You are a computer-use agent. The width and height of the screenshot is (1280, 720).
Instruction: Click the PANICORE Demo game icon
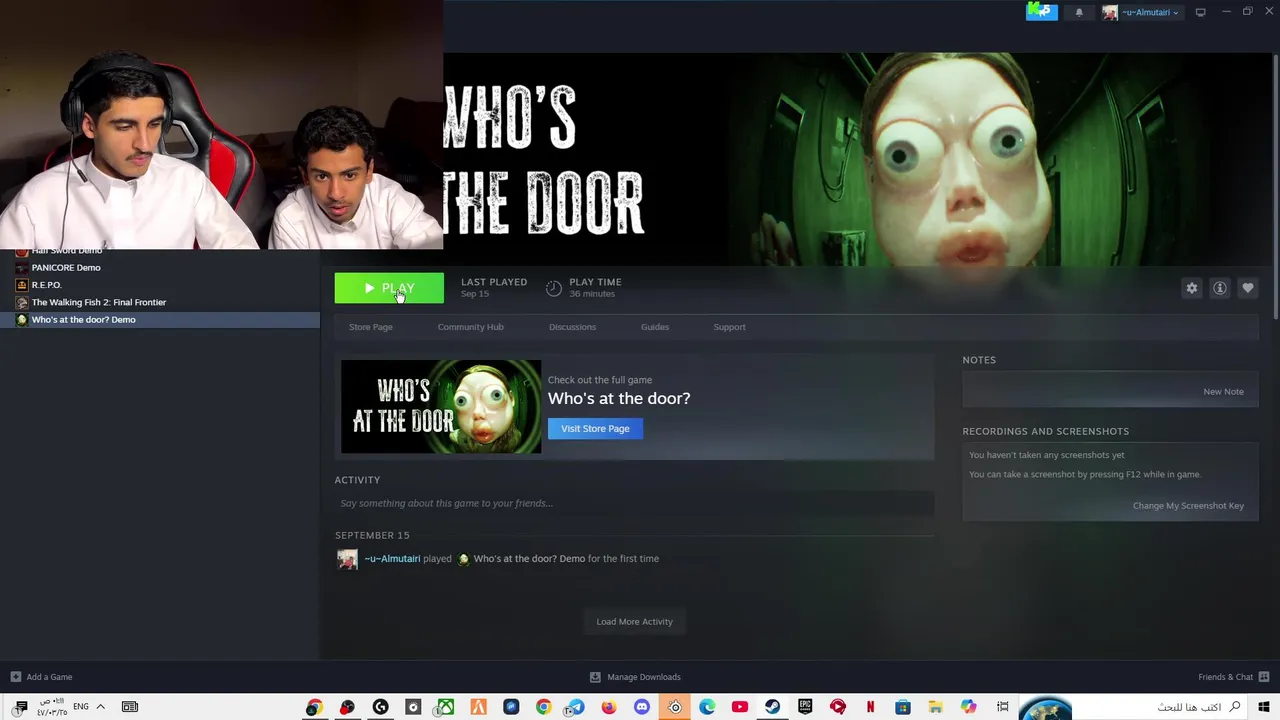pos(22,268)
